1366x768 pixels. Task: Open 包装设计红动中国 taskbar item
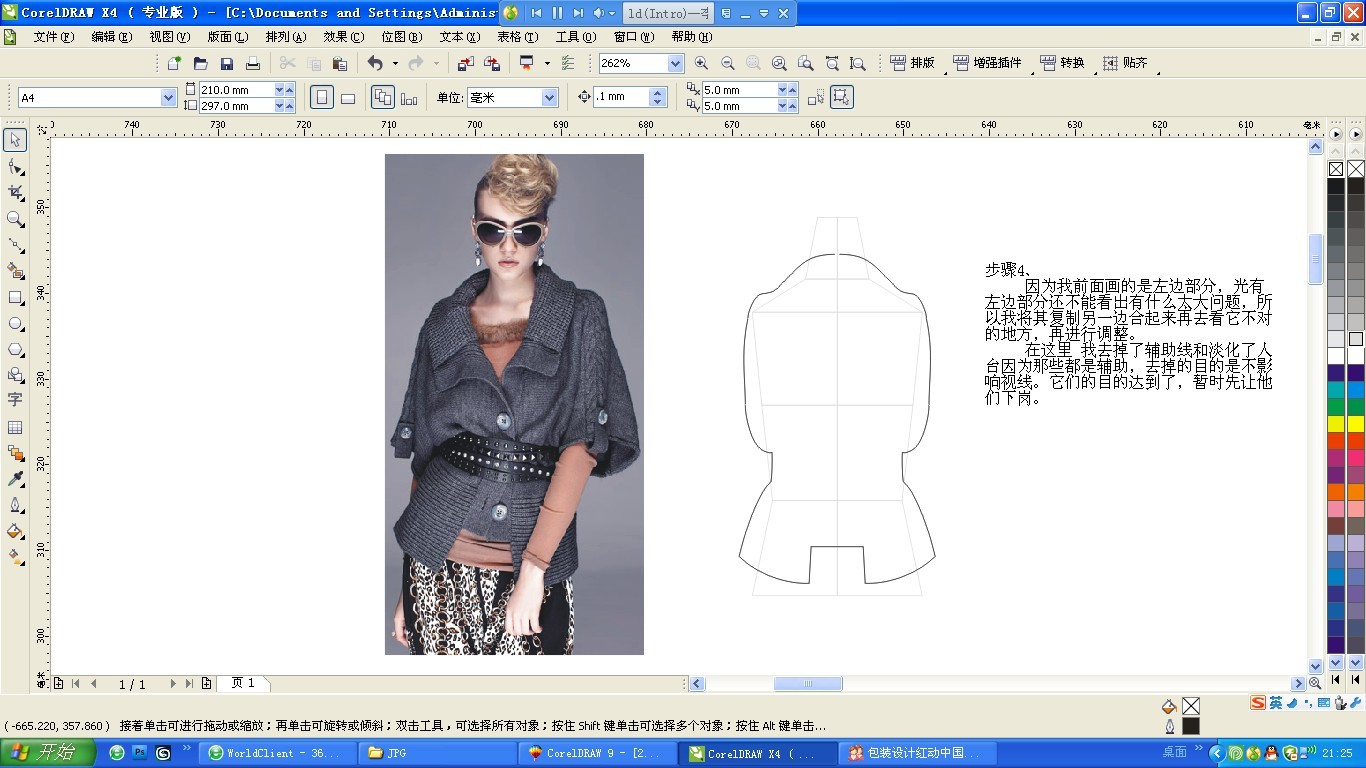click(917, 753)
